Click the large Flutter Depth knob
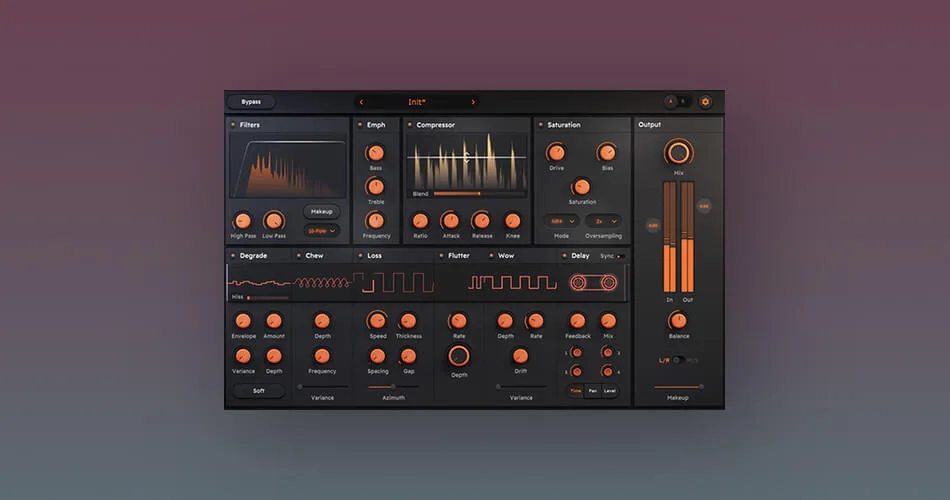Image resolution: width=950 pixels, height=500 pixels. coord(459,356)
